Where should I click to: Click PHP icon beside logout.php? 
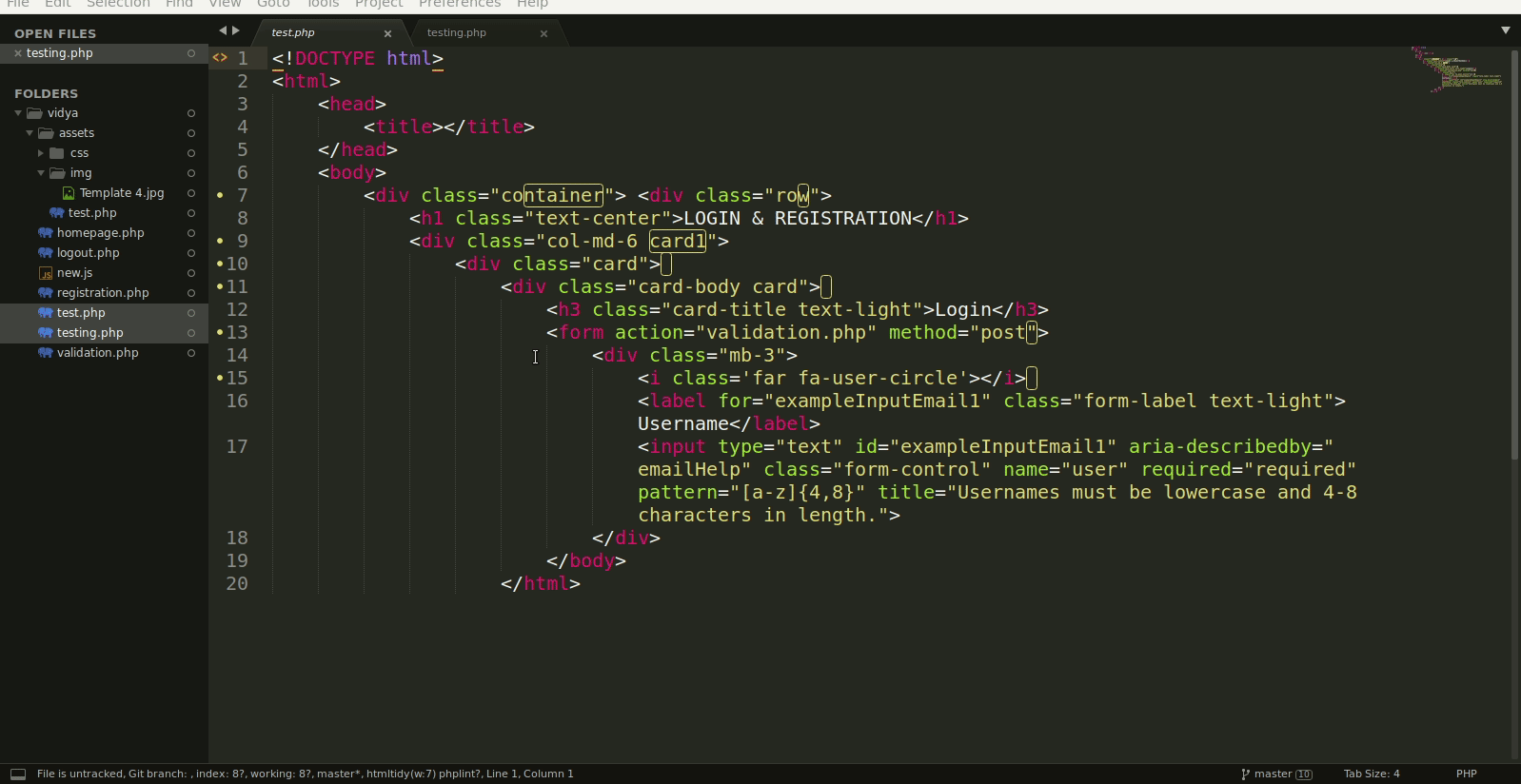(x=45, y=253)
